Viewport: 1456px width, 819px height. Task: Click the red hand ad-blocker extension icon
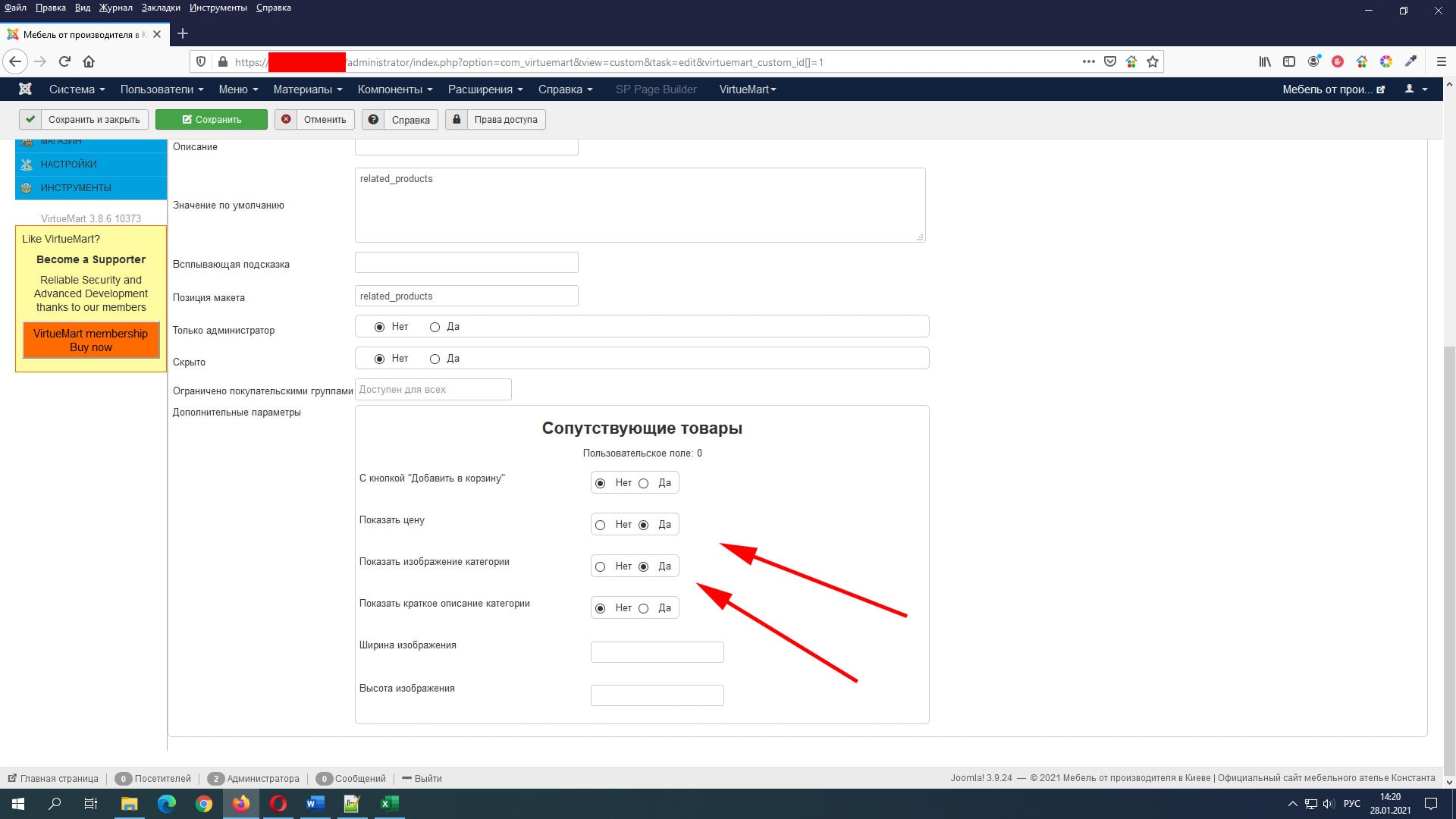click(1338, 61)
